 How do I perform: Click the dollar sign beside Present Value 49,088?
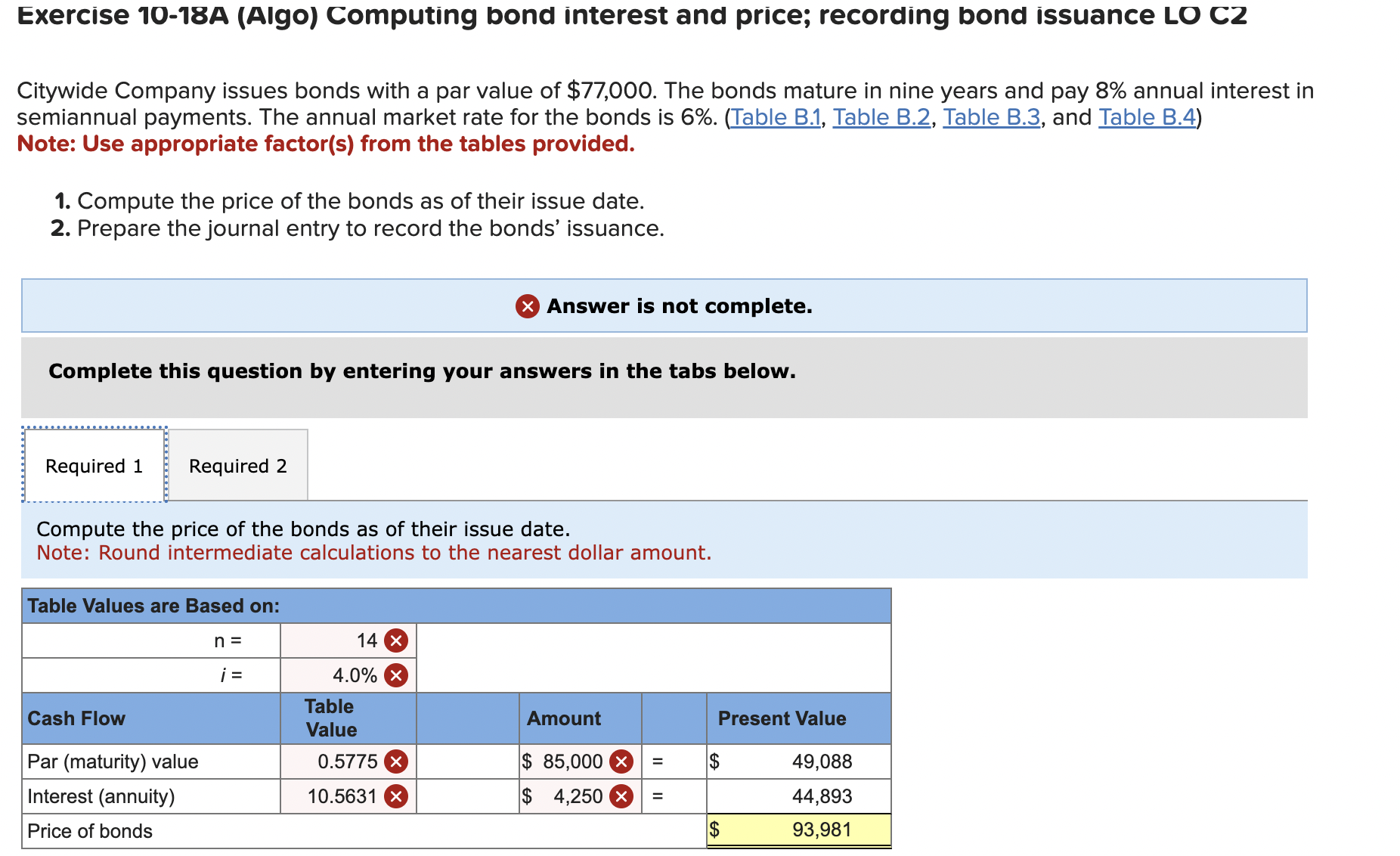pyautogui.click(x=715, y=761)
